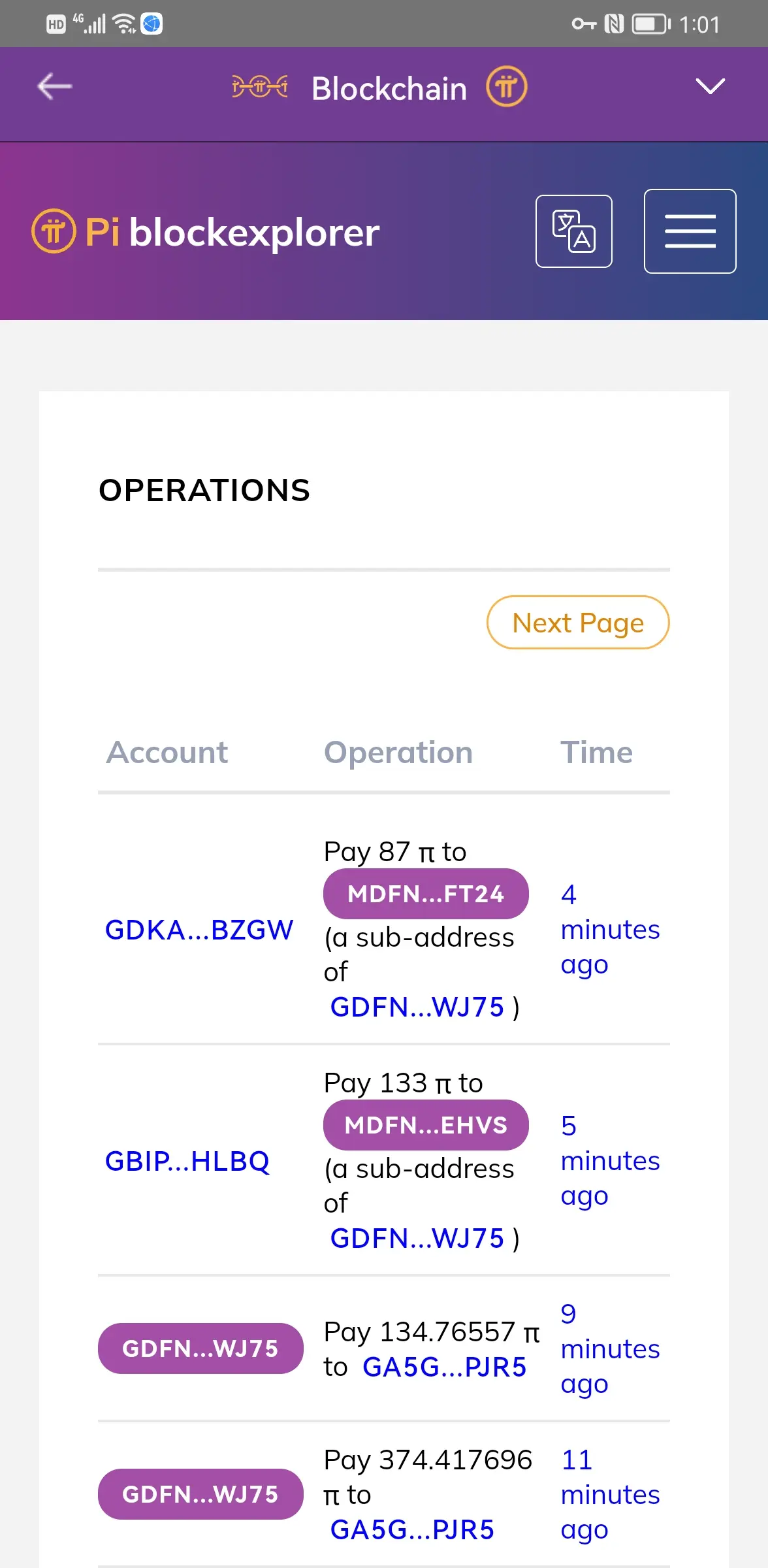Expand the top-right chevron dropdown
The width and height of the screenshot is (768, 1568).
click(710, 87)
